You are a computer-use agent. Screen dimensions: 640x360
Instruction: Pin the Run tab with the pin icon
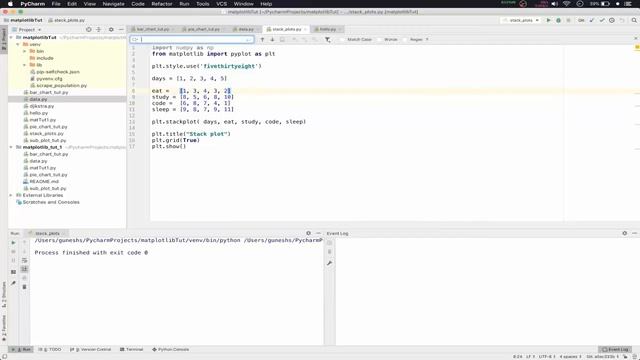pos(13,283)
